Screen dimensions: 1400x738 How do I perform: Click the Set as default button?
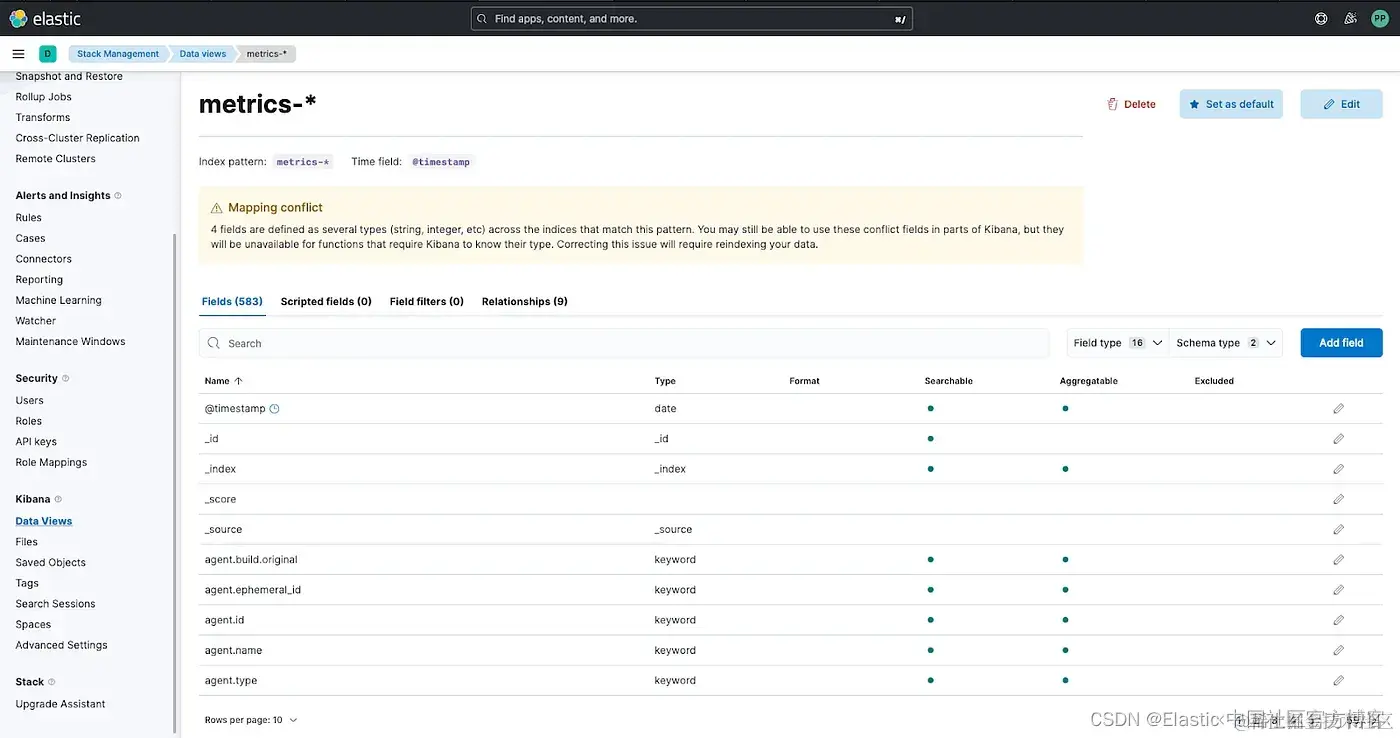[x=1231, y=104]
